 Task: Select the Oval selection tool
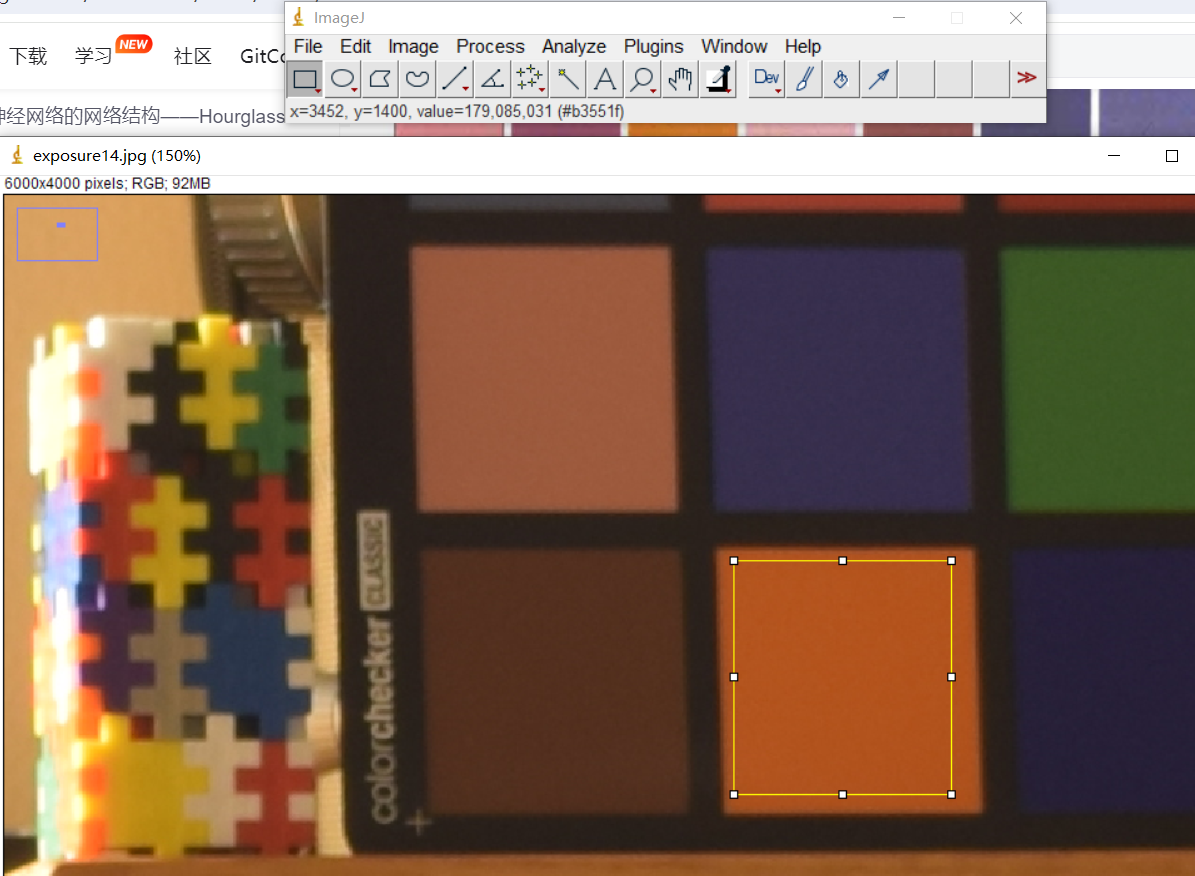click(343, 79)
